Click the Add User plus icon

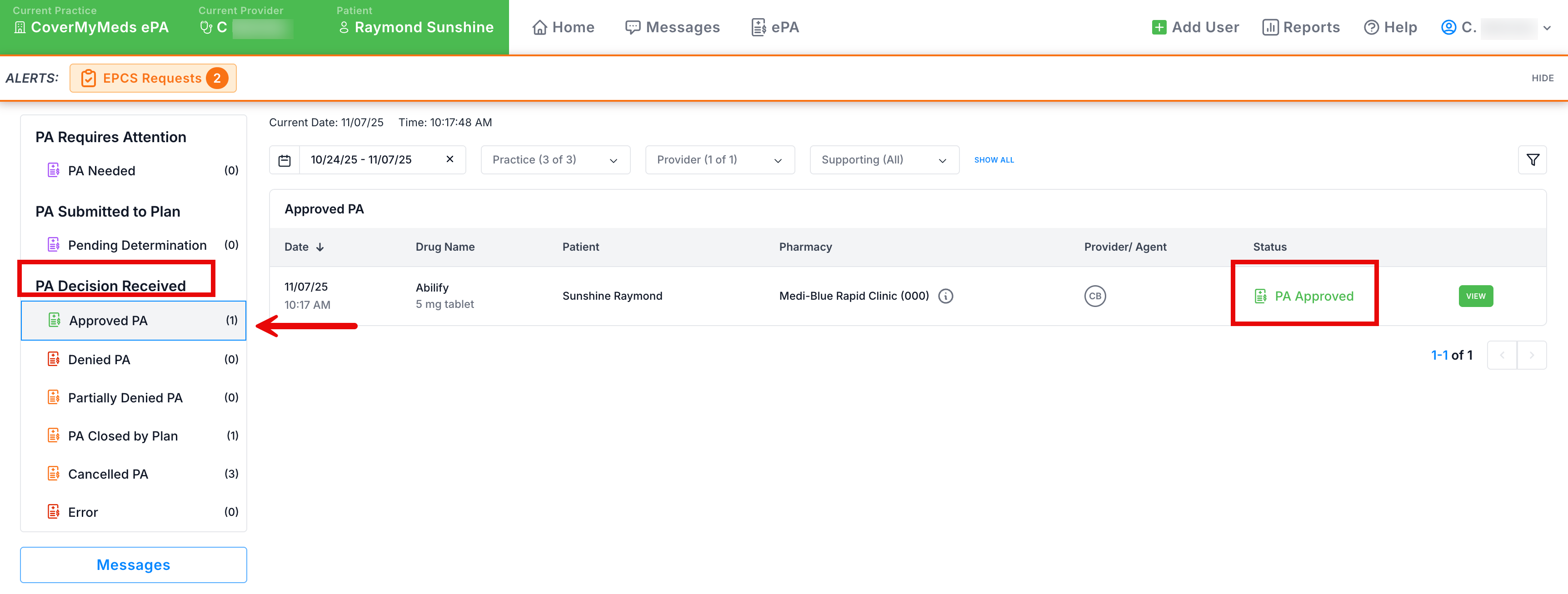pos(1159,27)
